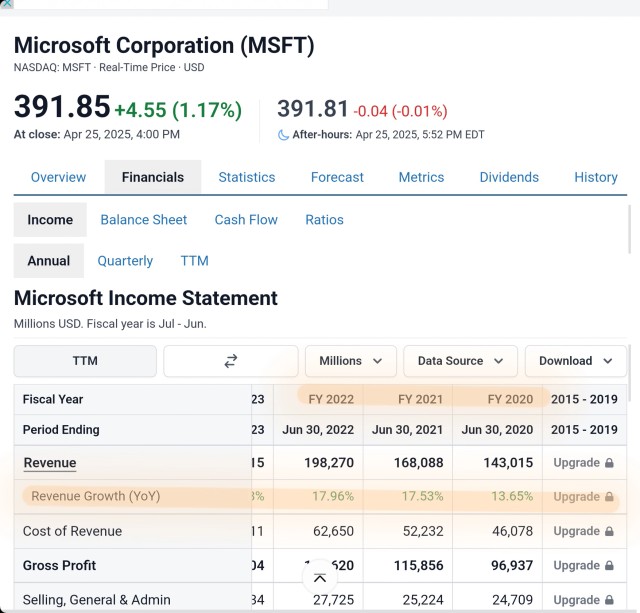Viewport: 640px width, 613px height.
Task: Click the FY 2021 column header
Action: pyautogui.click(x=420, y=399)
